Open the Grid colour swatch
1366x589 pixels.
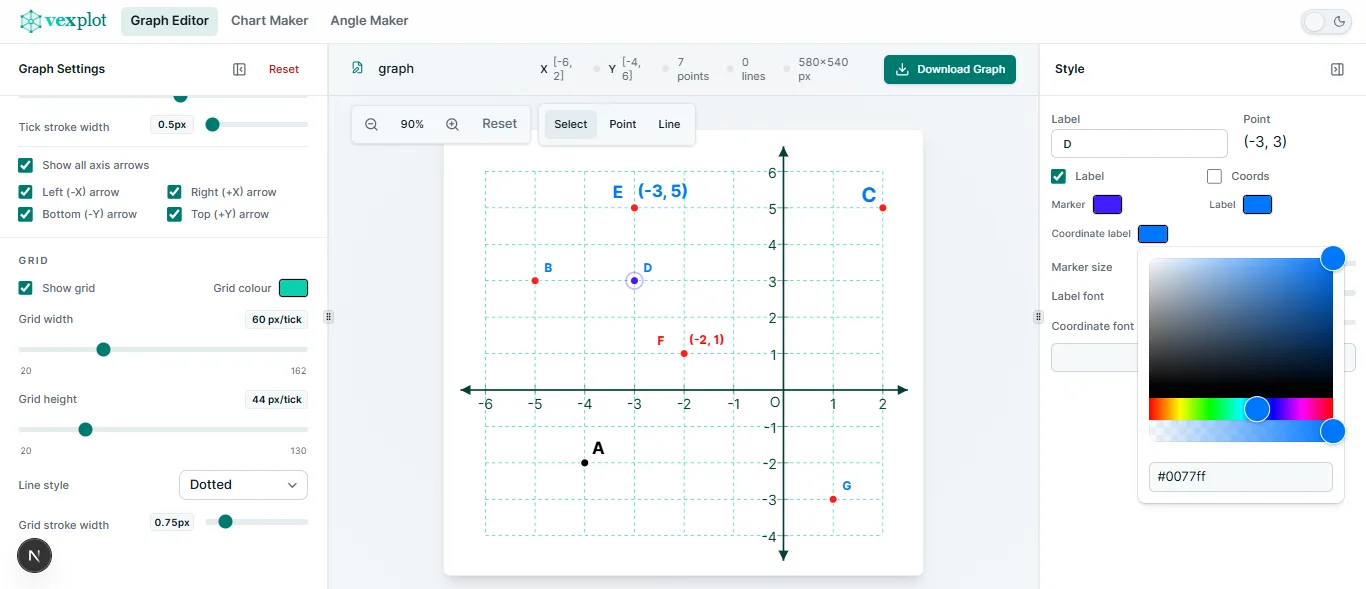(293, 288)
